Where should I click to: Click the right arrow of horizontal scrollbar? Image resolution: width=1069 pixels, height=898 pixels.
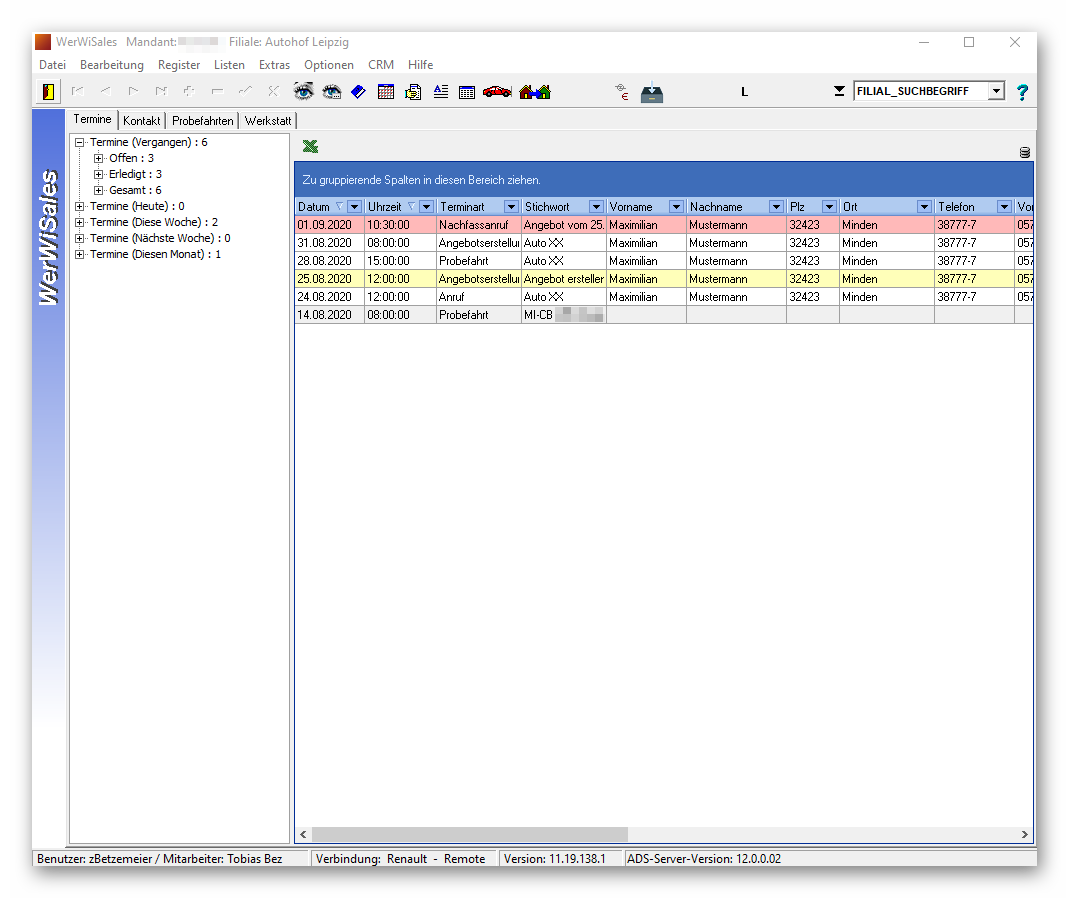pyautogui.click(x=1024, y=835)
